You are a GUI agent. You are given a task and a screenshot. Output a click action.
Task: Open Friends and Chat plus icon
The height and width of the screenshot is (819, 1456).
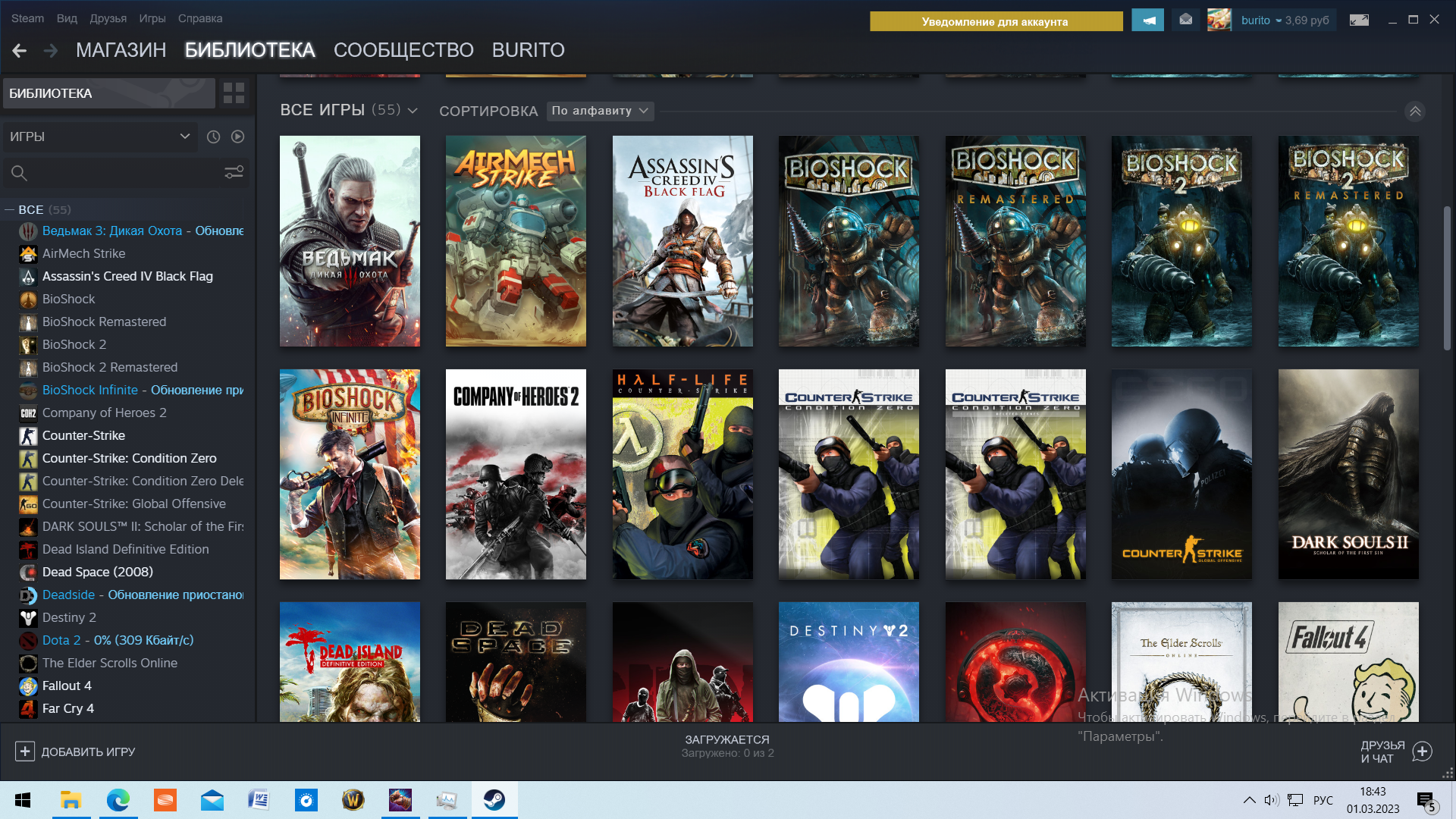pyautogui.click(x=1423, y=752)
